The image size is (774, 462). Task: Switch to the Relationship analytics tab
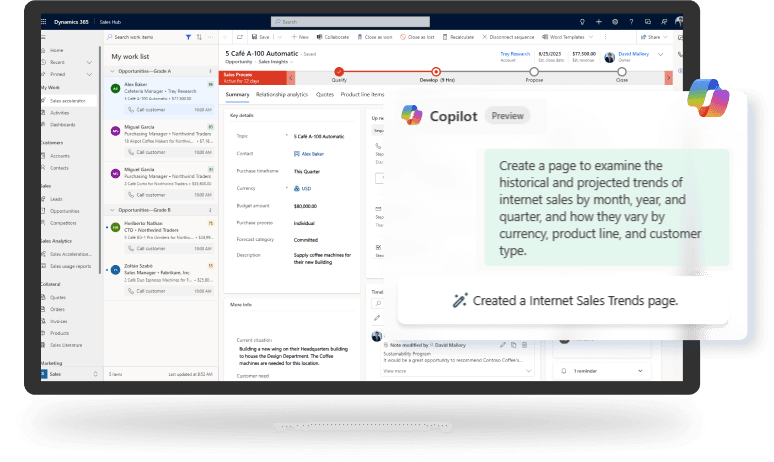pyautogui.click(x=282, y=95)
